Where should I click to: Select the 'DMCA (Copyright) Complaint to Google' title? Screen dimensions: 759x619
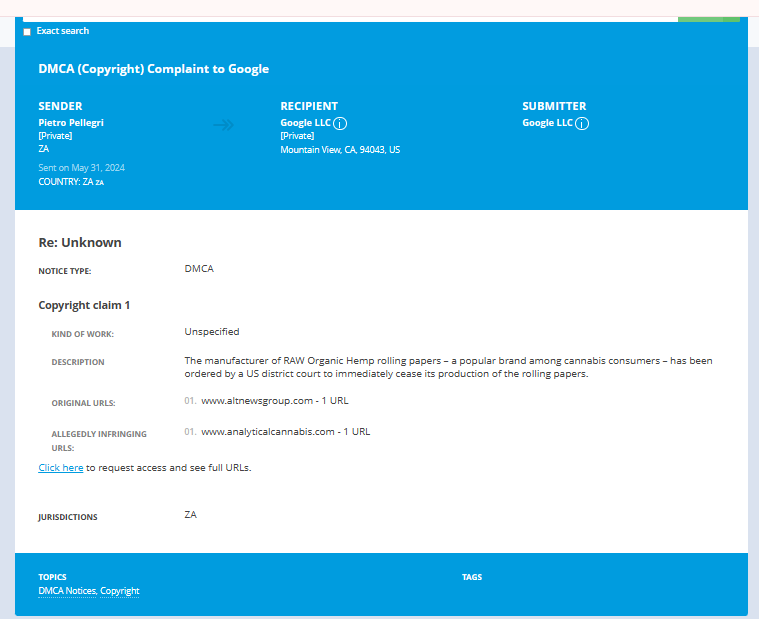coord(153,69)
